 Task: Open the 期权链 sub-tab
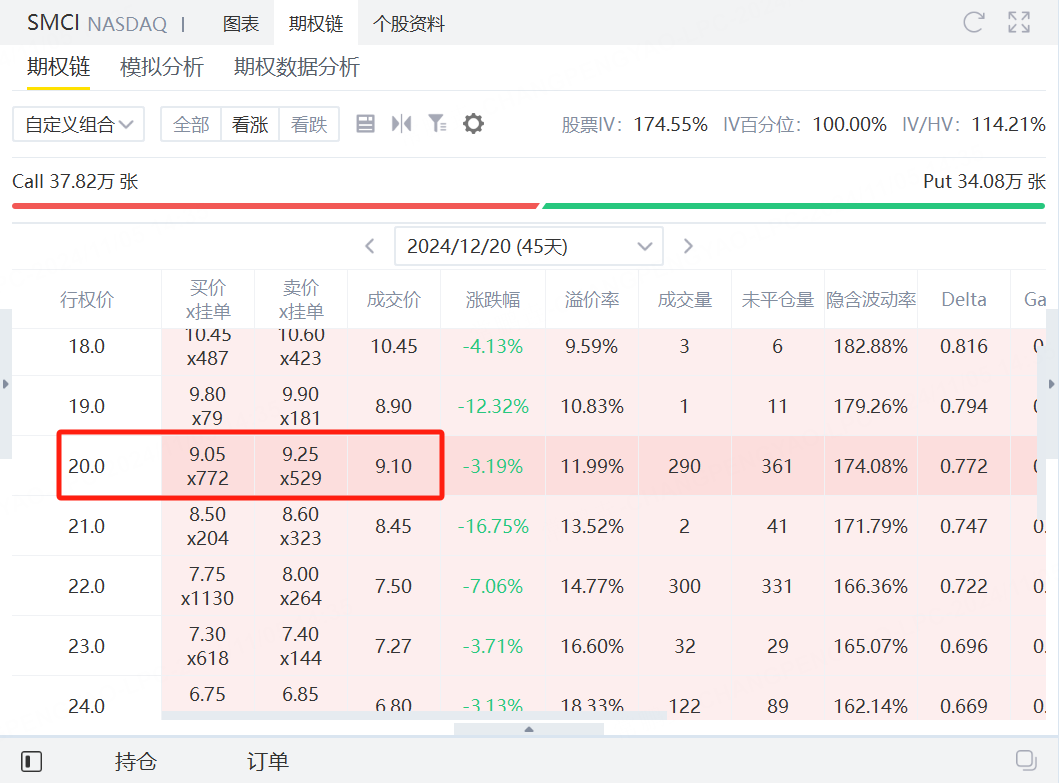point(59,67)
